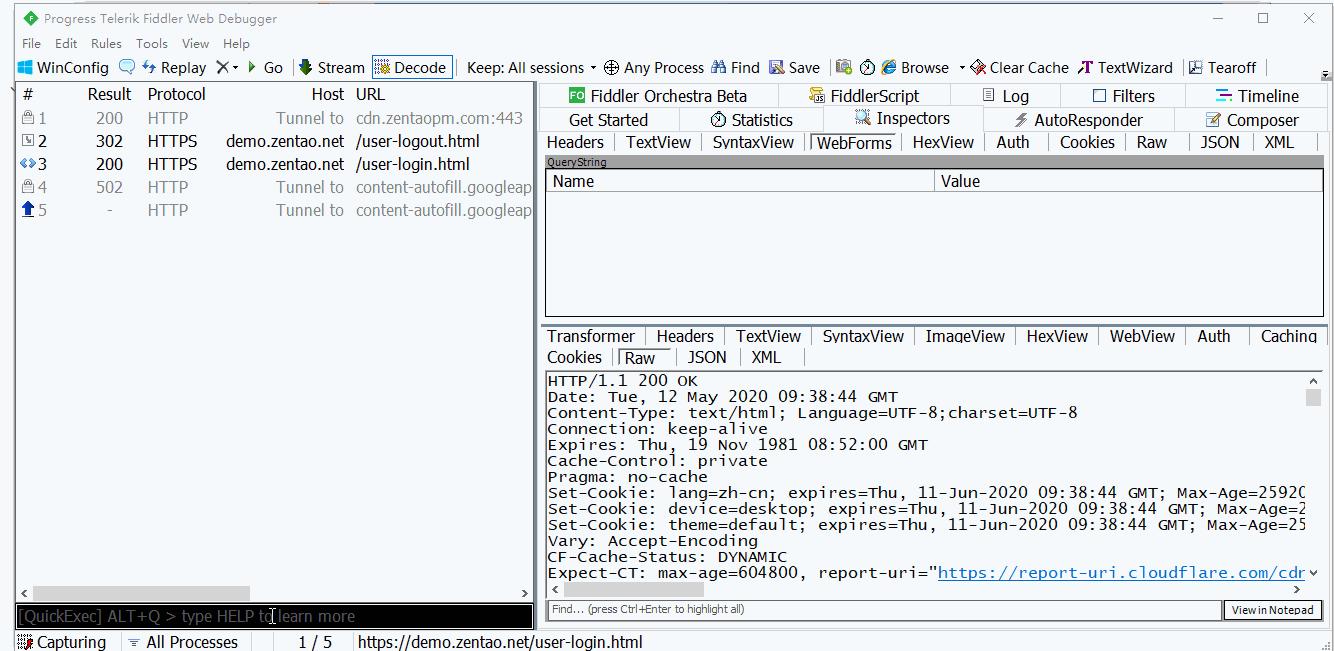Click the session list horizontal scrollbar

pyautogui.click(x=140, y=593)
